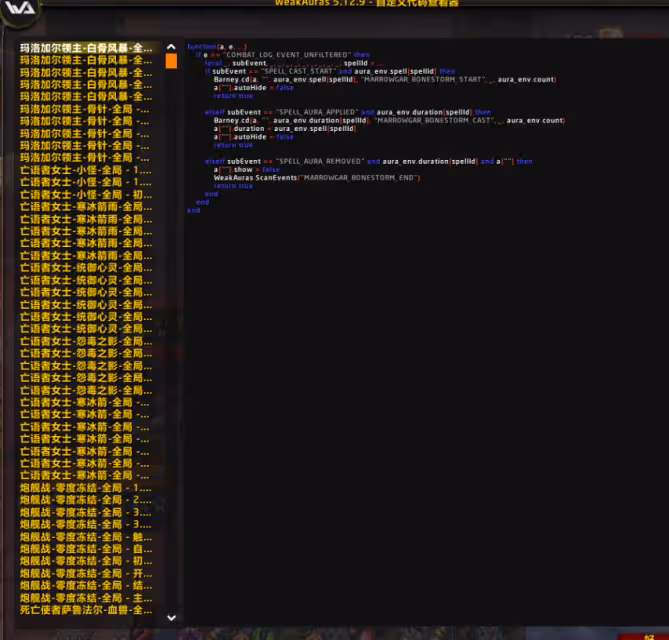
Task: Click the a[""].duration assignment line
Action: click(285, 128)
